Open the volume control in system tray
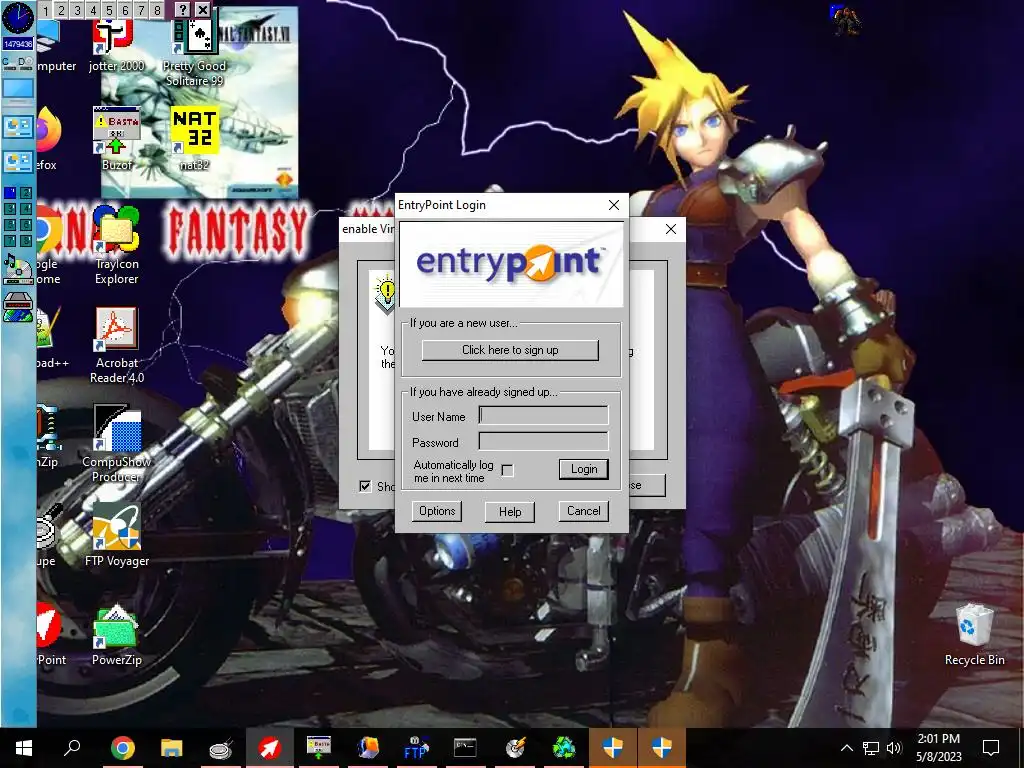 tap(894, 748)
